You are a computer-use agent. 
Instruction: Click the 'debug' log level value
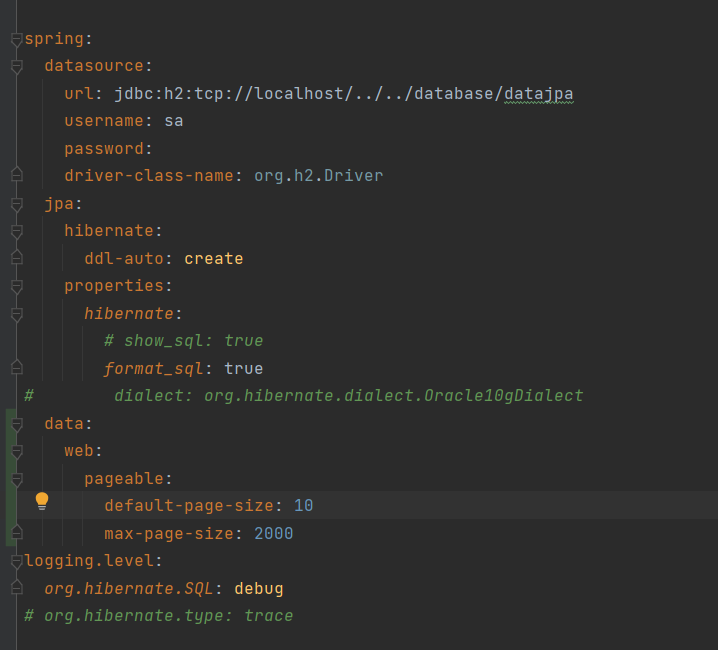259,589
